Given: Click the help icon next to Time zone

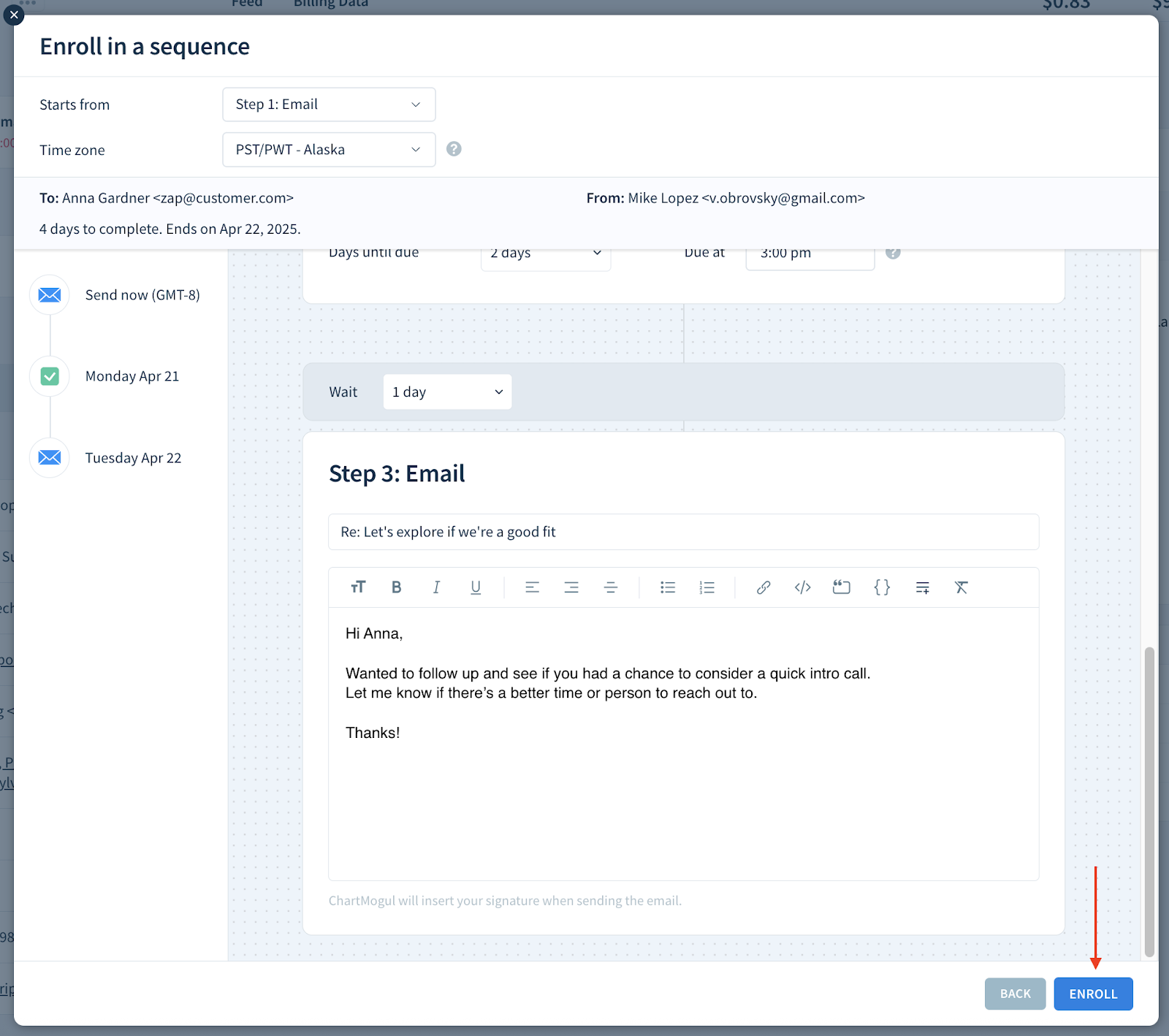Looking at the screenshot, I should [454, 149].
